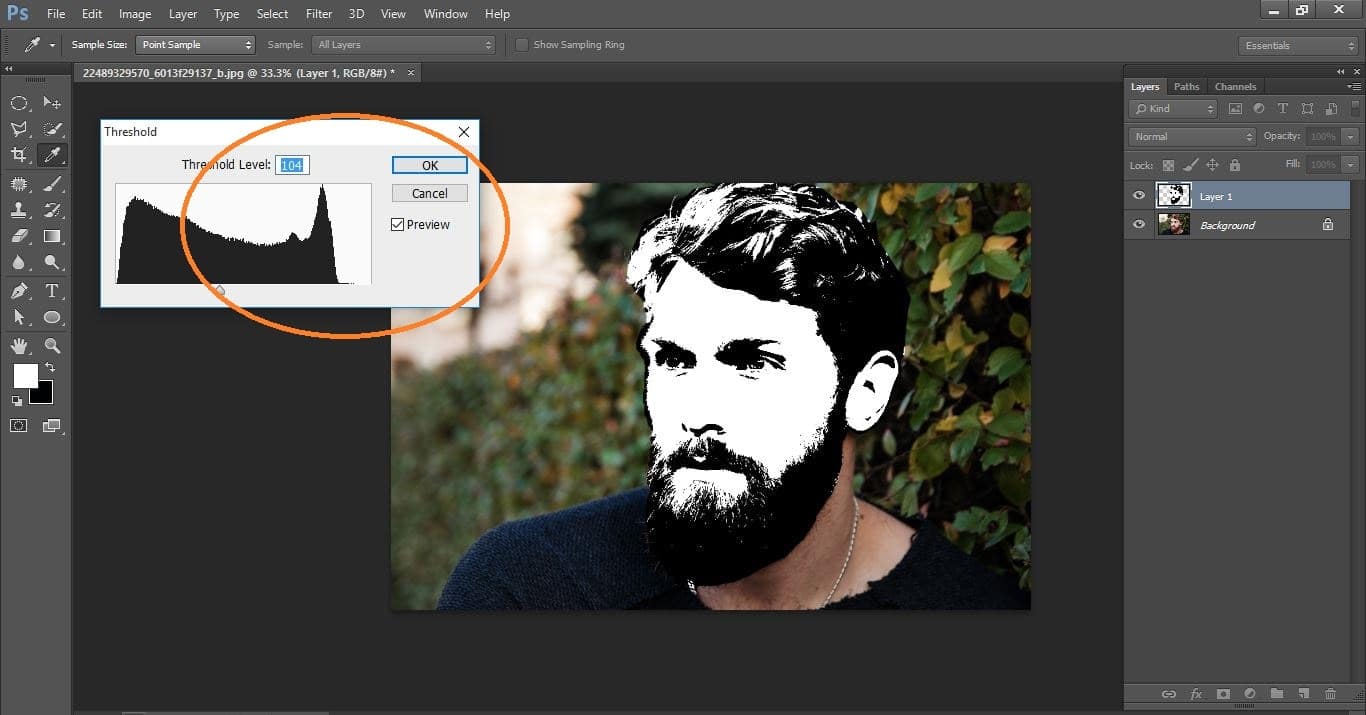The width and height of the screenshot is (1366, 715).
Task: Uncheck the Preview checkbox in the Threshold dialog
Action: pos(397,224)
